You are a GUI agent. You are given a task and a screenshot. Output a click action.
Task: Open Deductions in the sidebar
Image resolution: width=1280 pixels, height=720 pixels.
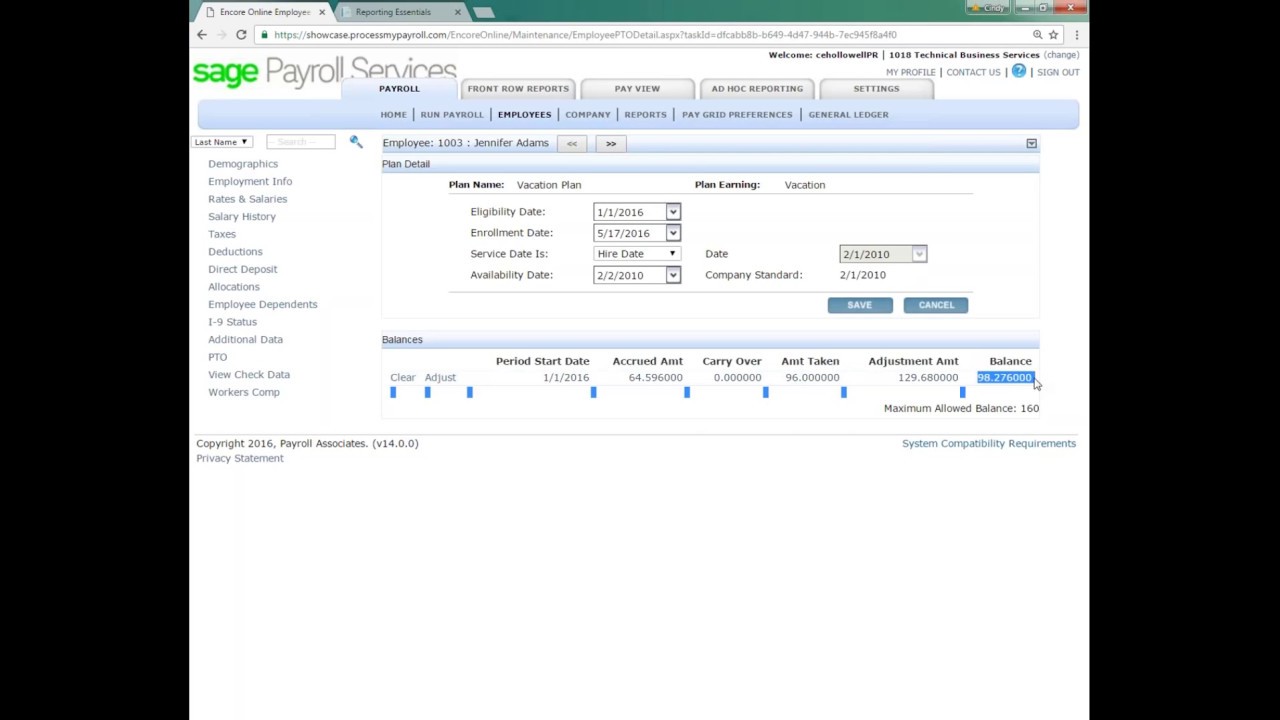(235, 252)
